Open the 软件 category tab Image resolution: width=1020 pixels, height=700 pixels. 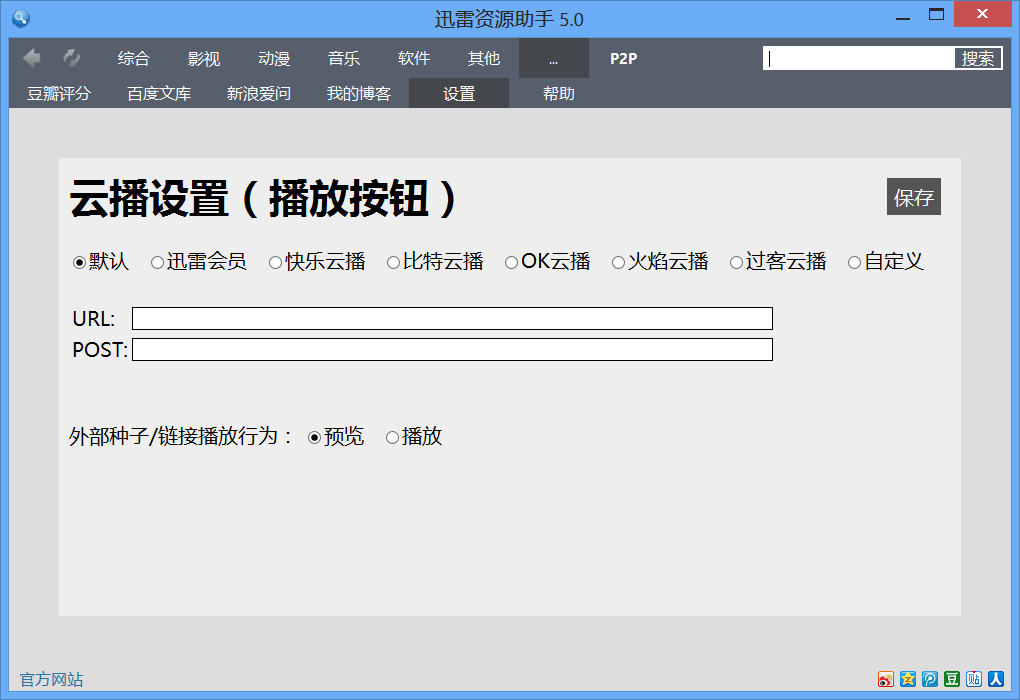click(x=414, y=59)
